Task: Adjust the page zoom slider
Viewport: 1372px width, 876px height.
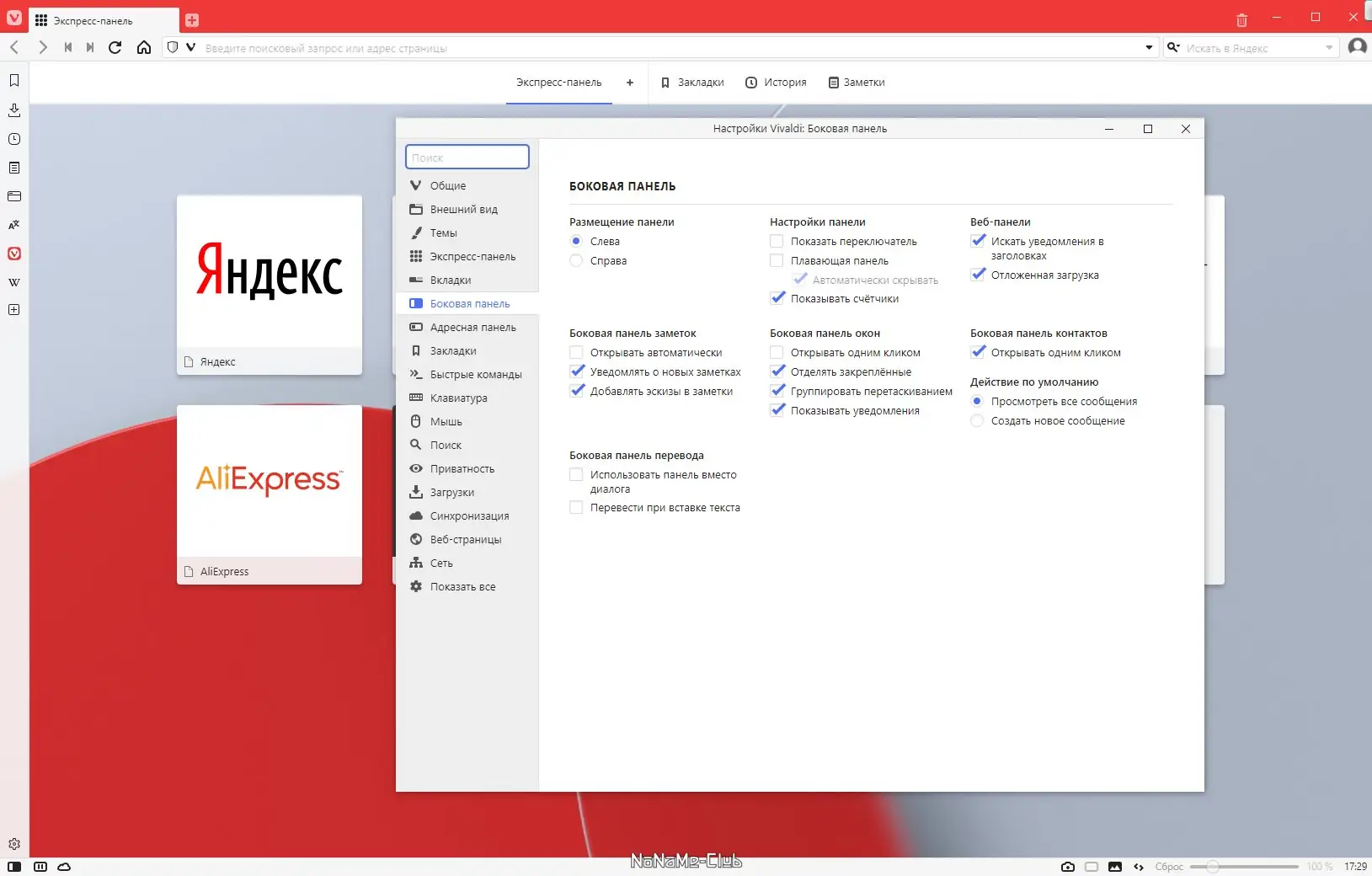Action: [1245, 867]
